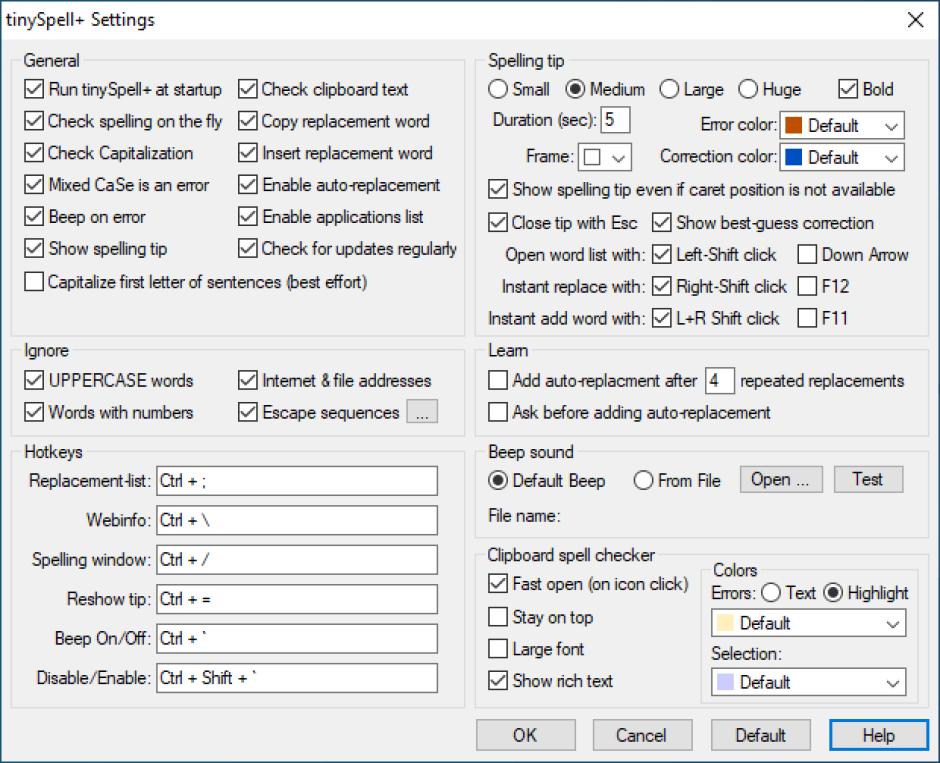Viewport: 940px width, 763px height.
Task: Open the Error color dropdown
Action: pyautogui.click(x=842, y=126)
